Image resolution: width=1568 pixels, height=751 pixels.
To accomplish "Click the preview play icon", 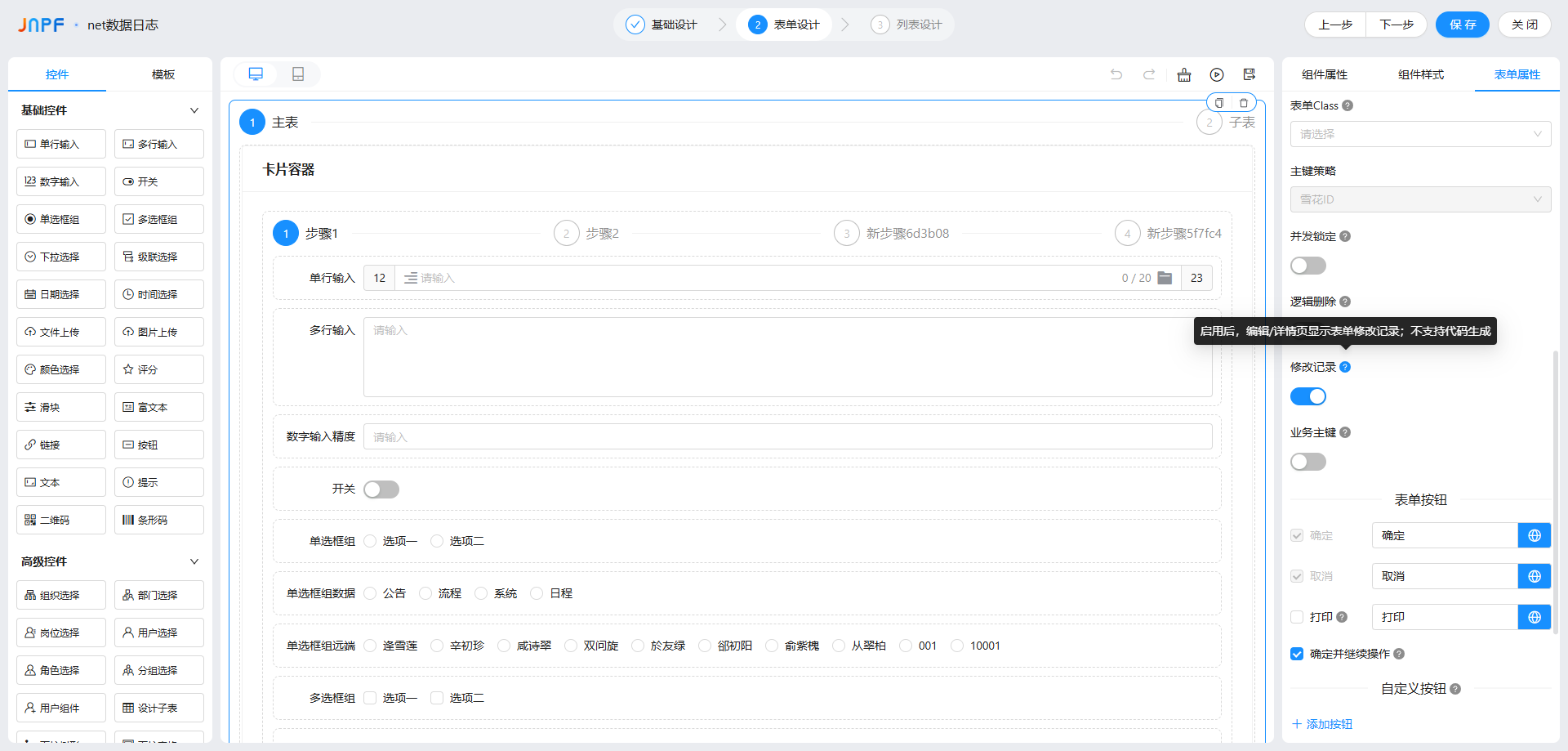I will tap(1217, 75).
